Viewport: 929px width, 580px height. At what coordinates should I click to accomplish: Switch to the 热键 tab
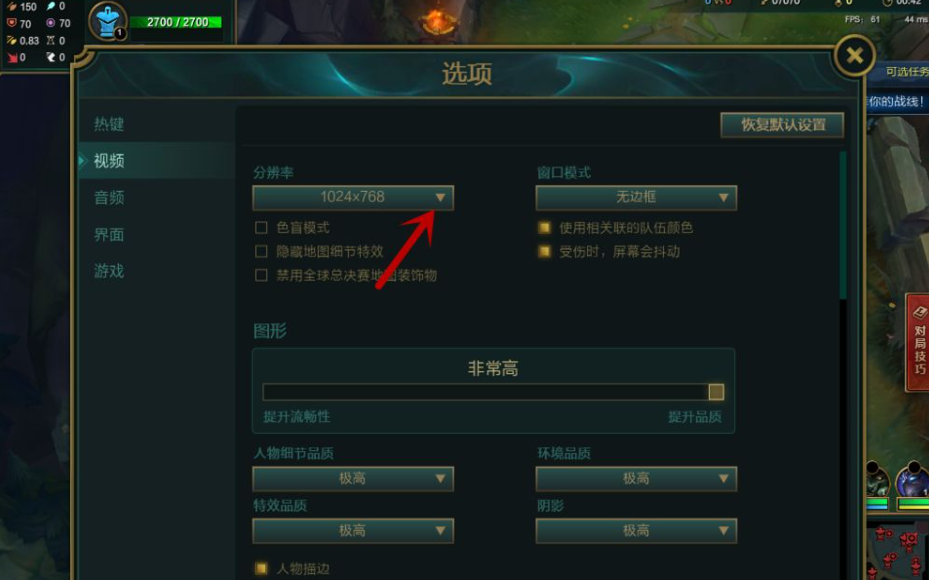109,124
